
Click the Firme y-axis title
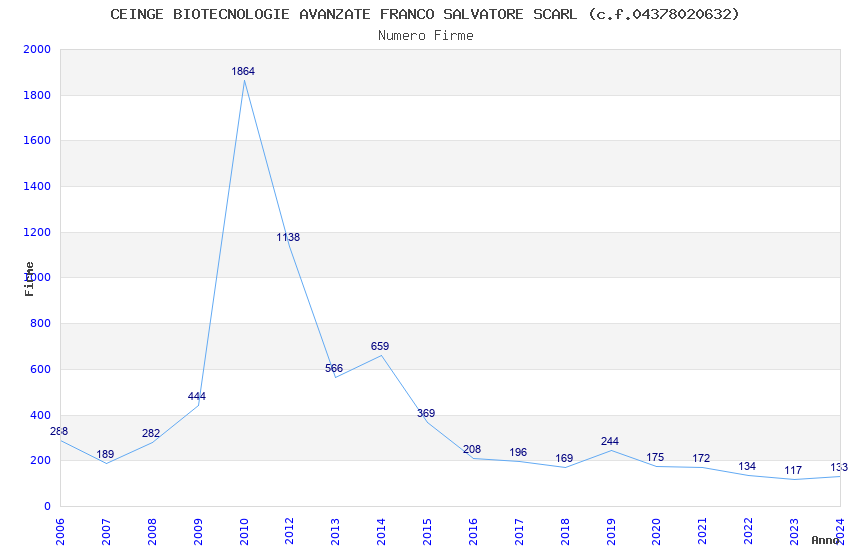click(x=29, y=279)
